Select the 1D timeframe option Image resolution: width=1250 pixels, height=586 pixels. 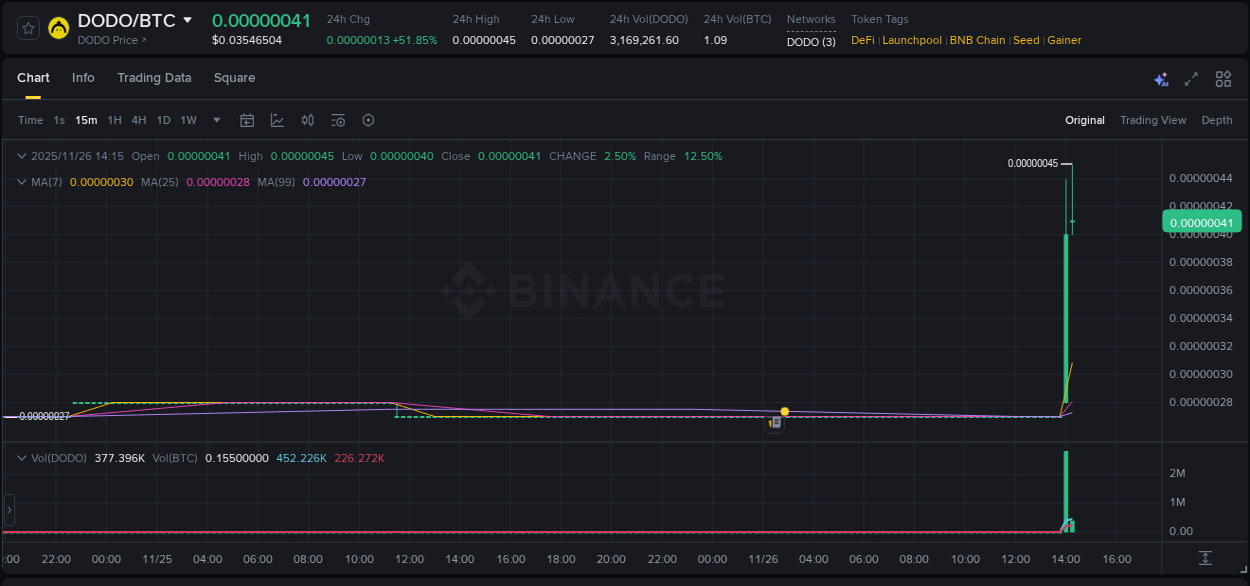(163, 120)
